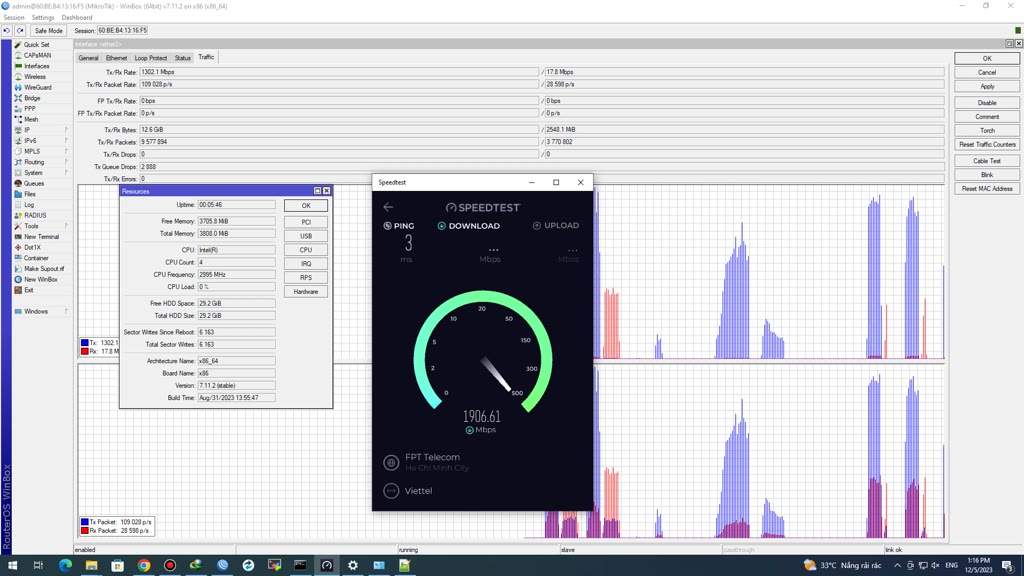Go back using Speedtest back arrow
Screen dimensions: 1024x576
[388, 207]
